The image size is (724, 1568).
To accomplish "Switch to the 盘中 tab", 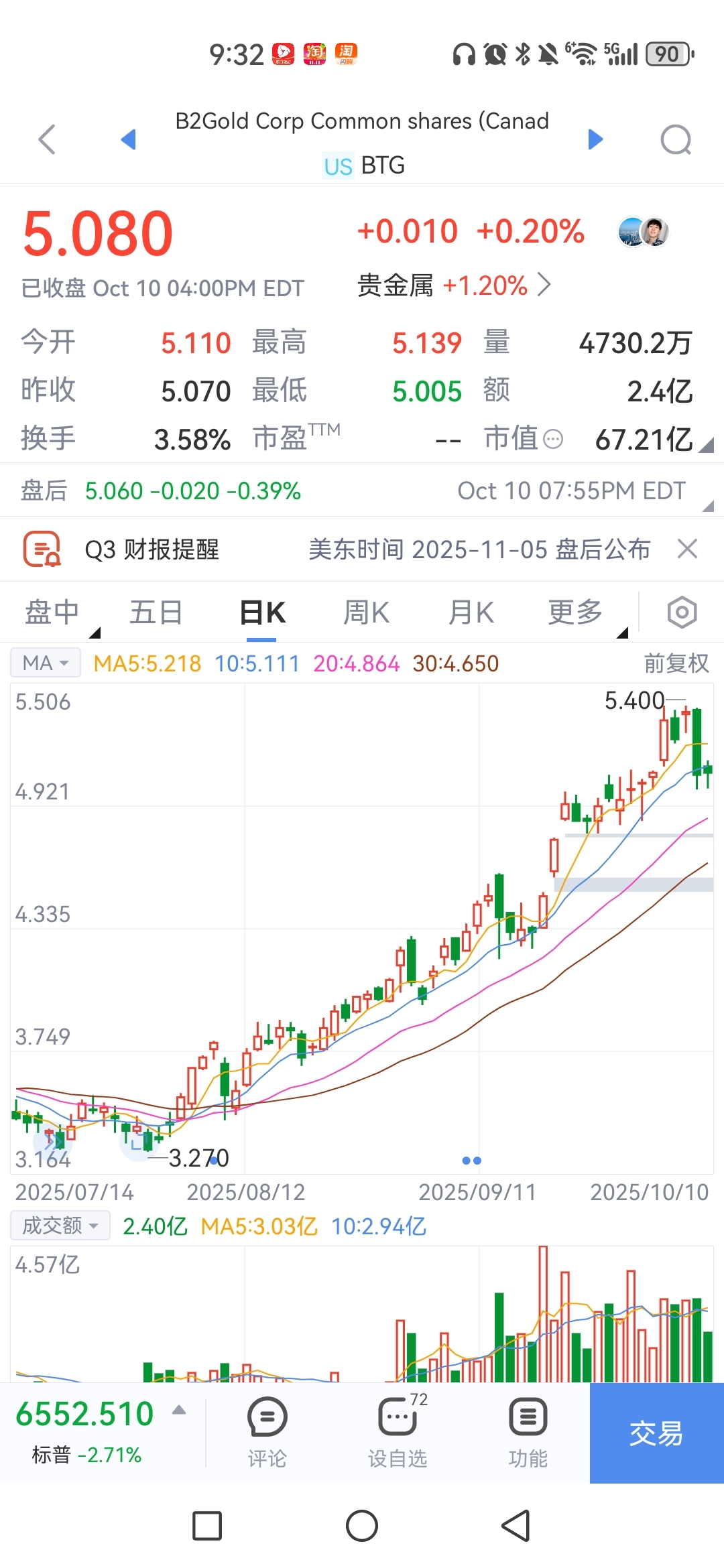I will click(52, 612).
